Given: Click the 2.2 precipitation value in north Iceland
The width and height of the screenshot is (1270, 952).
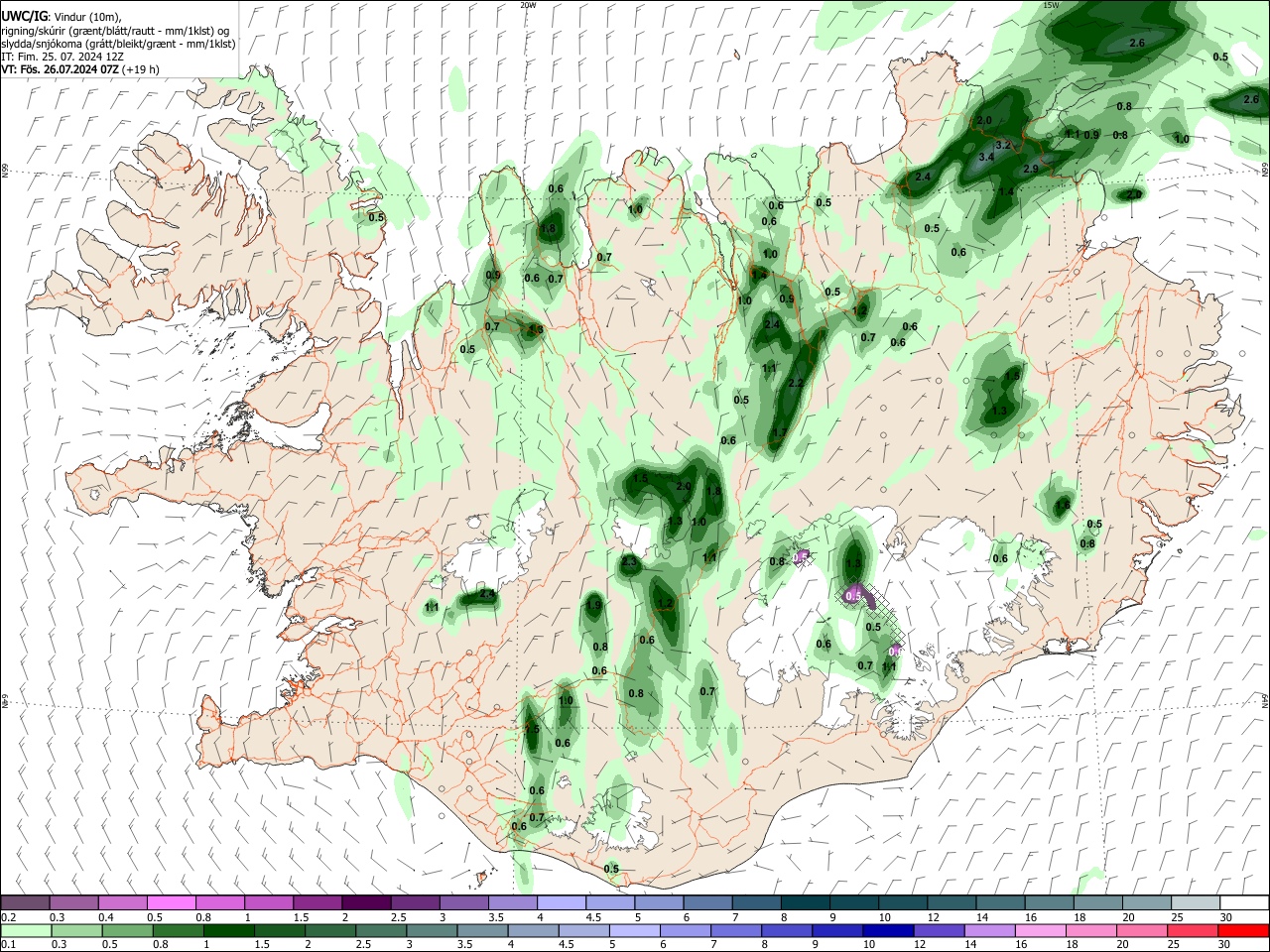Looking at the screenshot, I should click(796, 383).
